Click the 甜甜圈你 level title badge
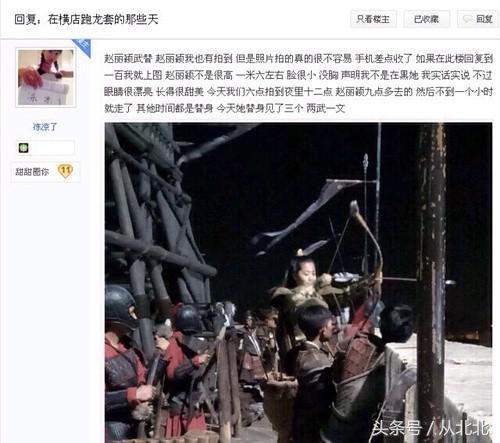This screenshot has height=443, width=500. 32,172
